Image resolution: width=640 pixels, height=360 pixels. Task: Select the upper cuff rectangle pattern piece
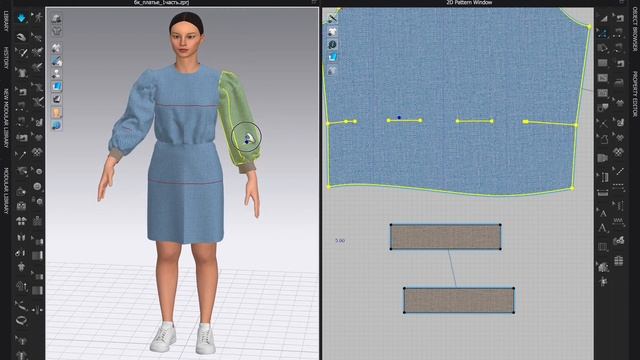click(446, 237)
